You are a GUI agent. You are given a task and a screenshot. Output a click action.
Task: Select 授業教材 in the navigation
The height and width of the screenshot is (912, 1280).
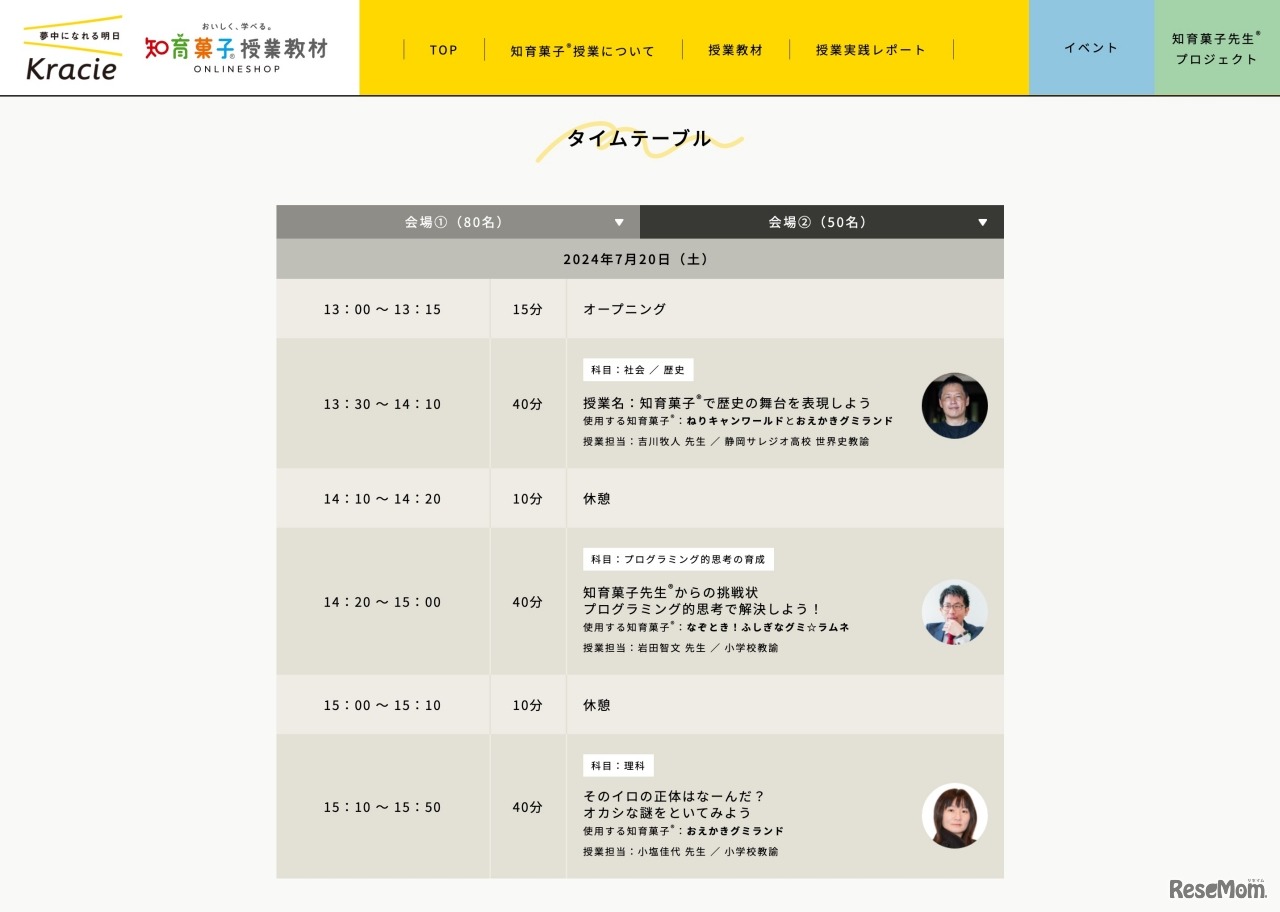coord(736,50)
